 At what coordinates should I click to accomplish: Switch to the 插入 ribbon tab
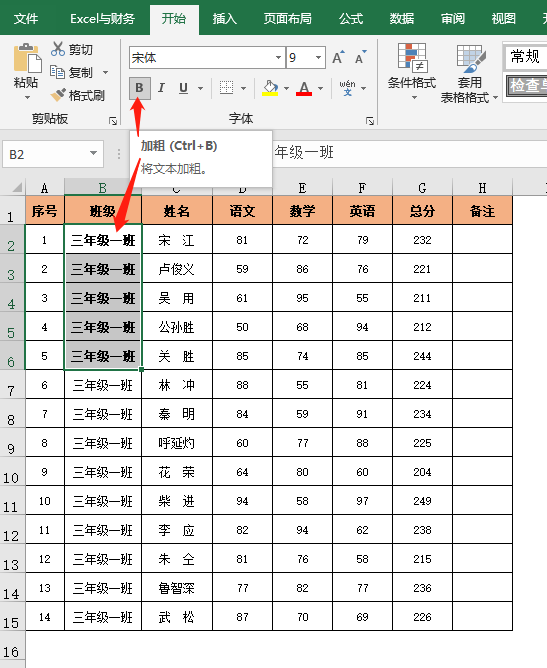(225, 19)
